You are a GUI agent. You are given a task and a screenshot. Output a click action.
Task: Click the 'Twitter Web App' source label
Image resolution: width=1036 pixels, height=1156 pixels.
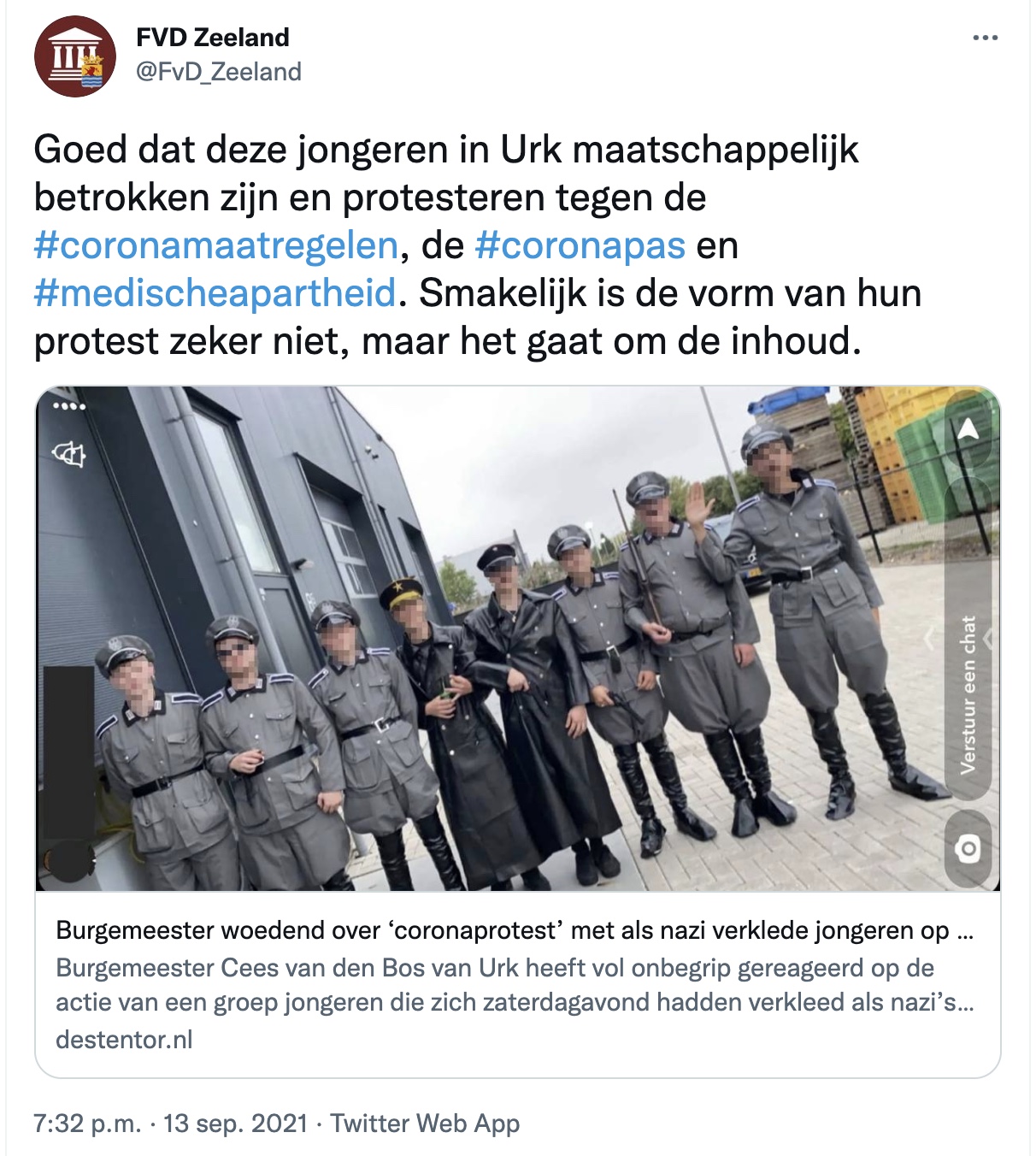click(x=425, y=1123)
